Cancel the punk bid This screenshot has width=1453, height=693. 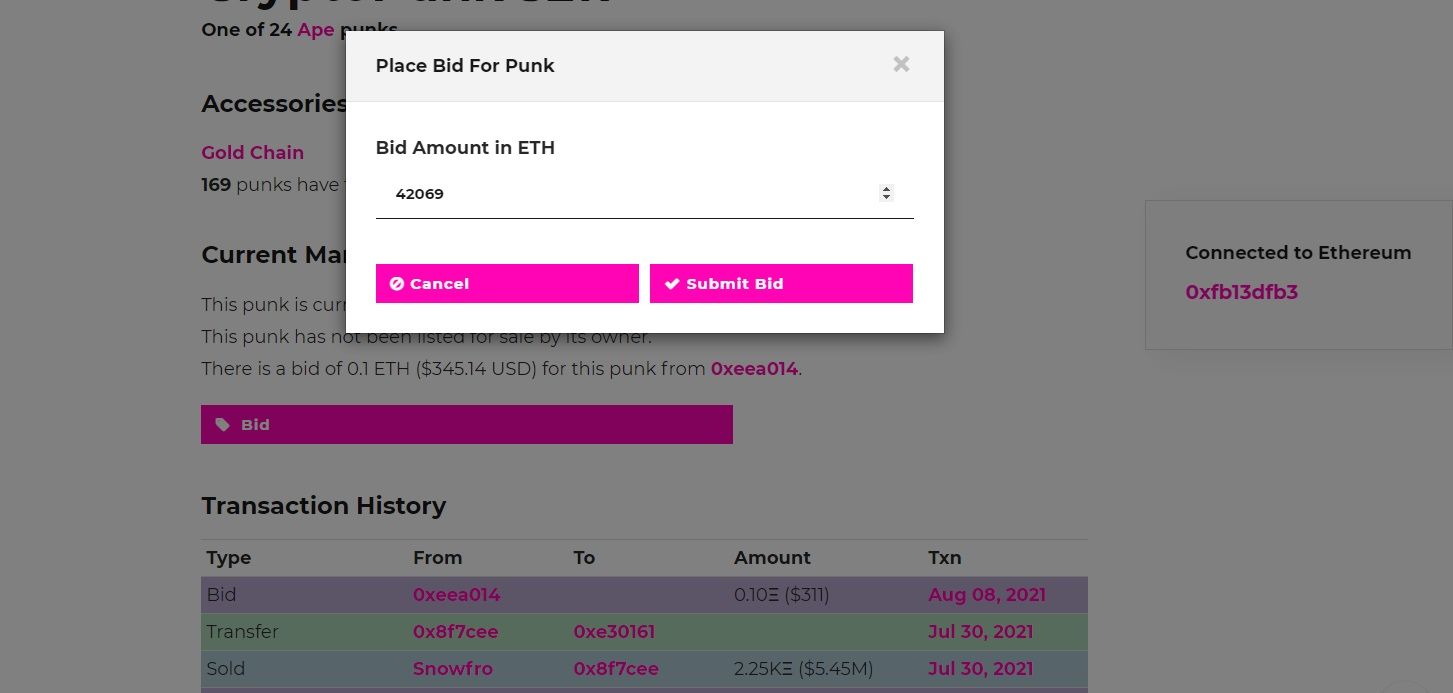point(507,283)
